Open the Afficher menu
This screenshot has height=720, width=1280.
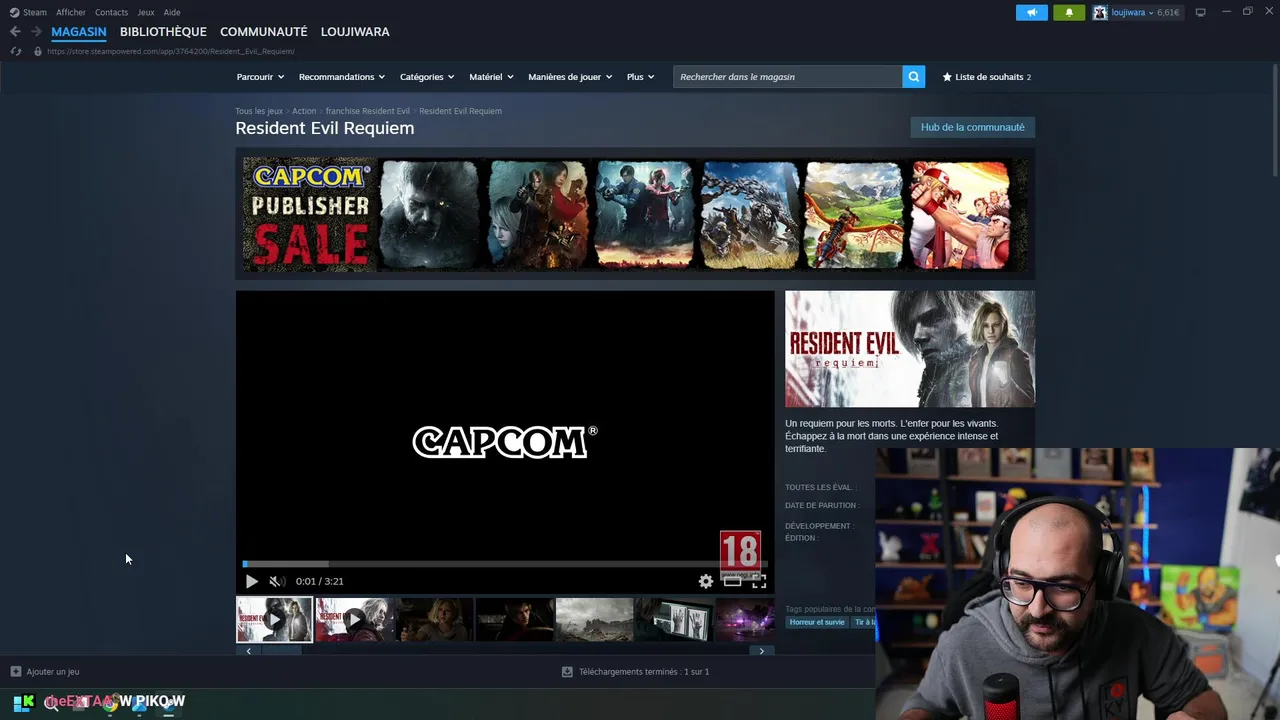point(71,12)
